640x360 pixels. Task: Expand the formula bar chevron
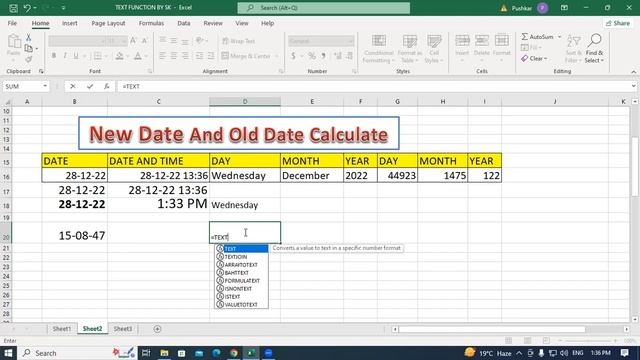(x=633, y=86)
